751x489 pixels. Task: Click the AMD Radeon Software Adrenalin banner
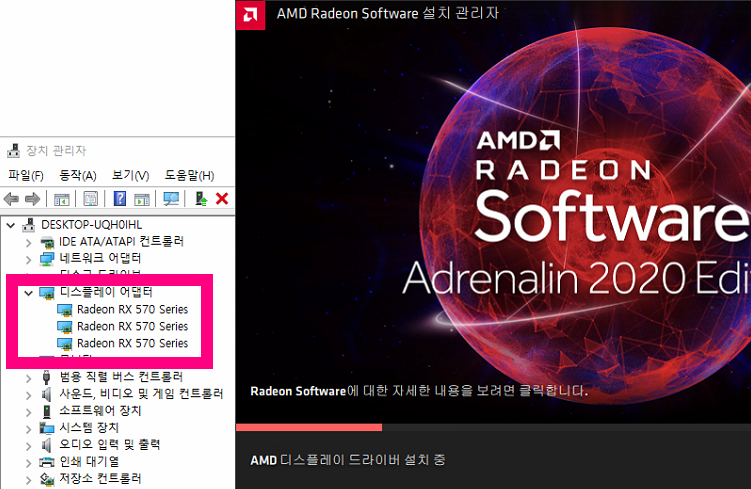[x=493, y=211]
